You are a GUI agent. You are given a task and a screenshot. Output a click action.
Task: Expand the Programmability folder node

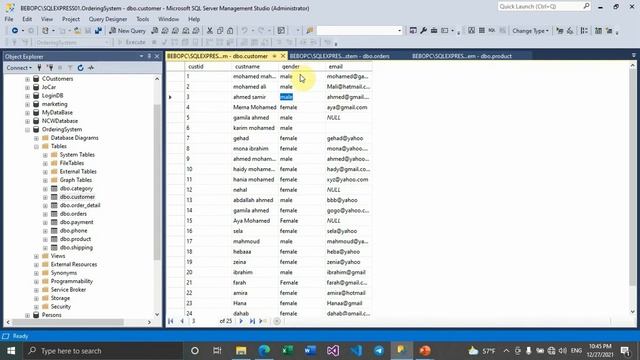(36, 282)
